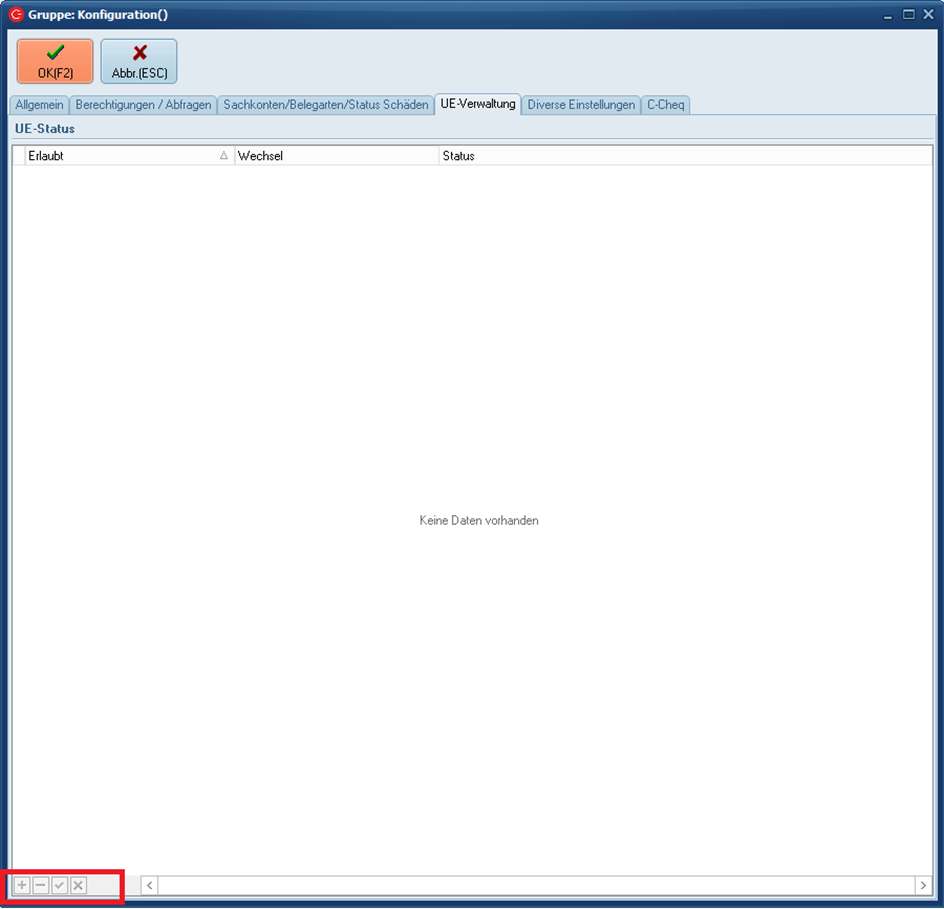
Task: Confirm with the OK(F2) button
Action: [x=55, y=62]
